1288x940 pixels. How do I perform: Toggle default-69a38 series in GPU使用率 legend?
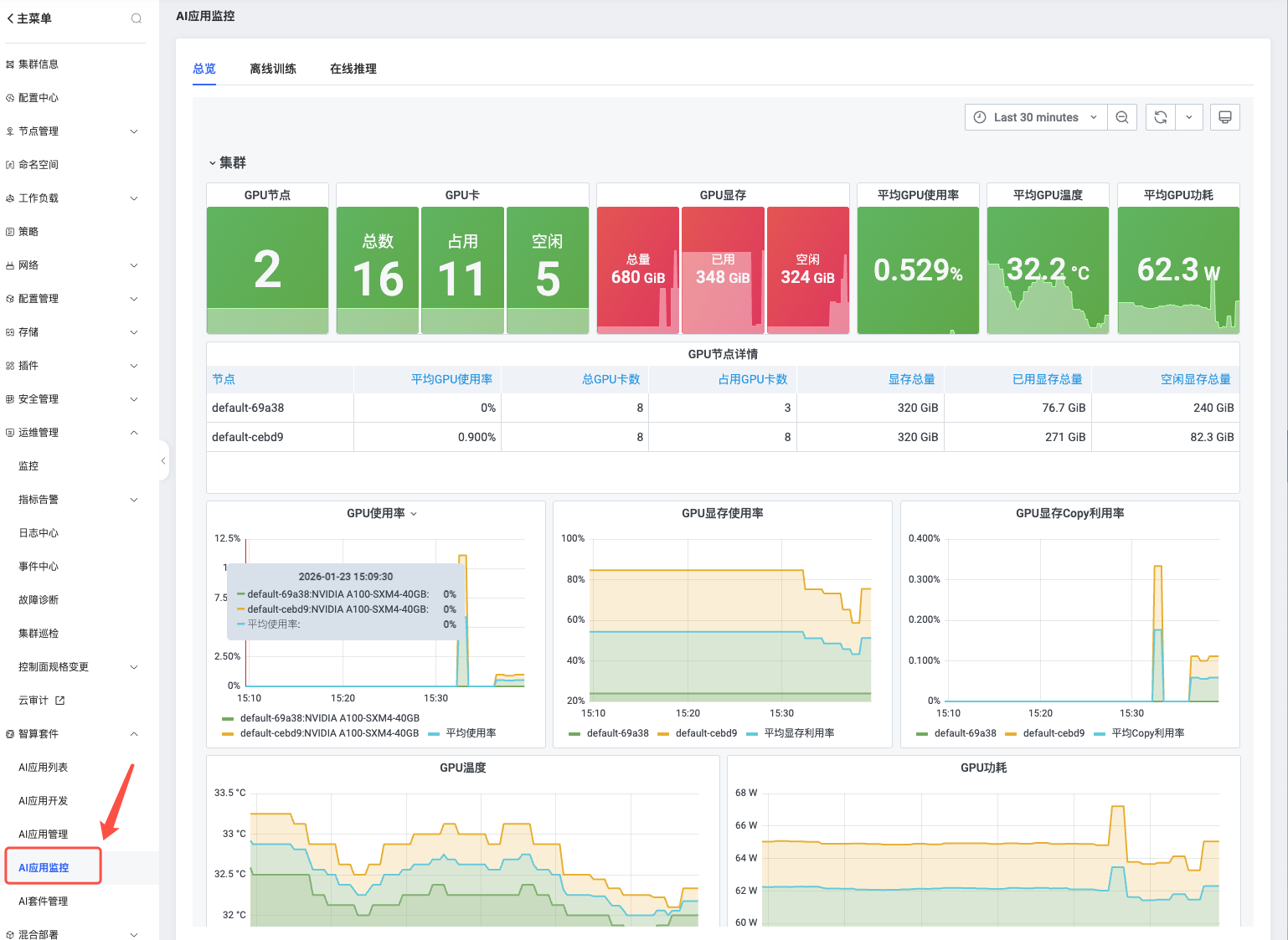point(329,718)
